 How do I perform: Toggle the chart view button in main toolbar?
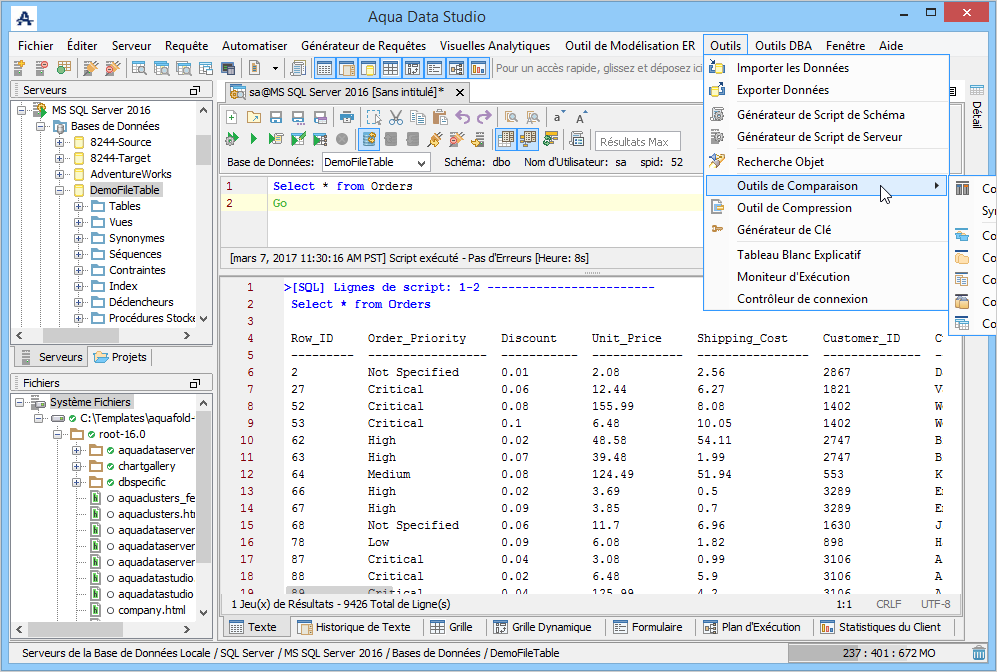click(478, 68)
